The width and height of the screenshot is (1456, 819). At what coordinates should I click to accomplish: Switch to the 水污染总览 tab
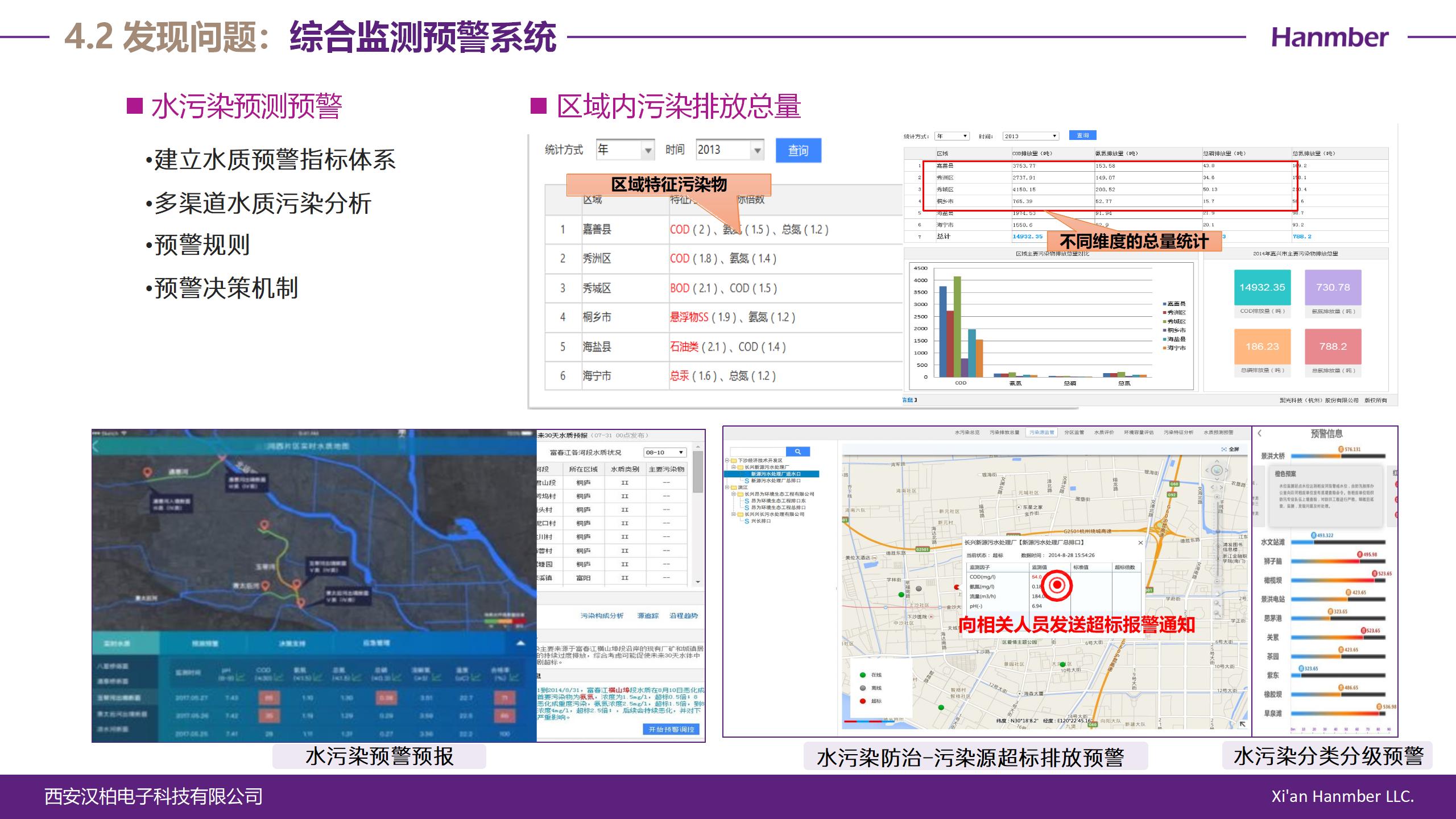(967, 432)
